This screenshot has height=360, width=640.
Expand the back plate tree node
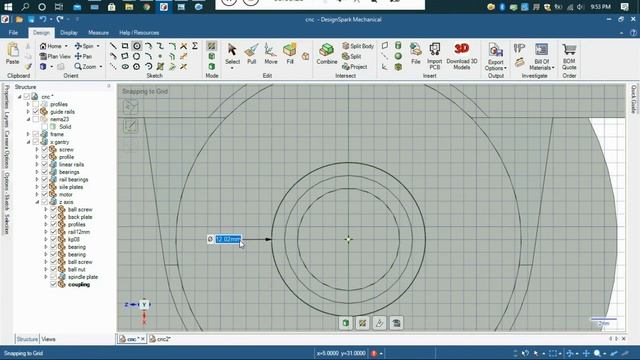click(x=46, y=217)
